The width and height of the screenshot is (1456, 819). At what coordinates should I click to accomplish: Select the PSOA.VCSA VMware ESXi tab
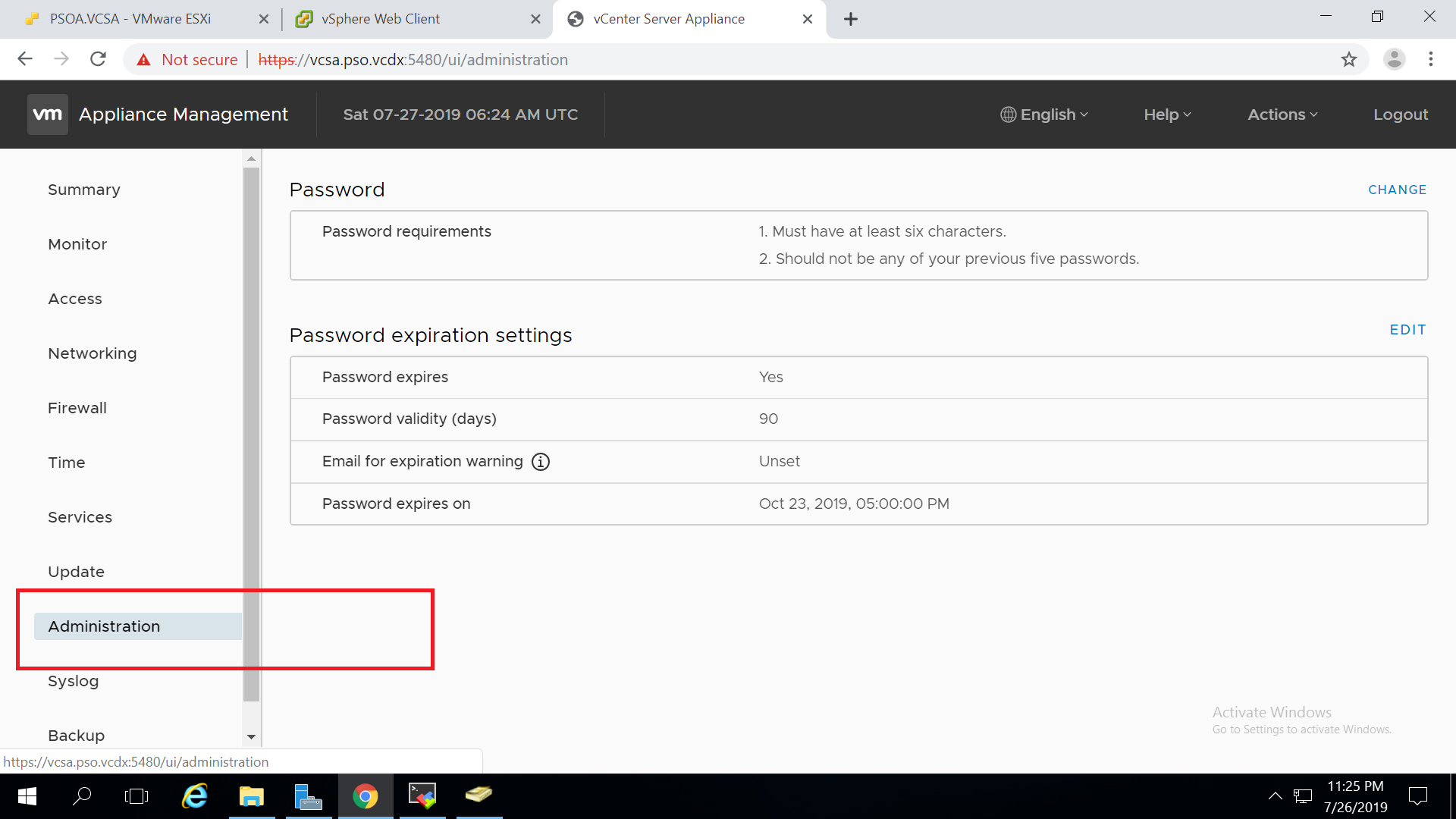tap(129, 19)
